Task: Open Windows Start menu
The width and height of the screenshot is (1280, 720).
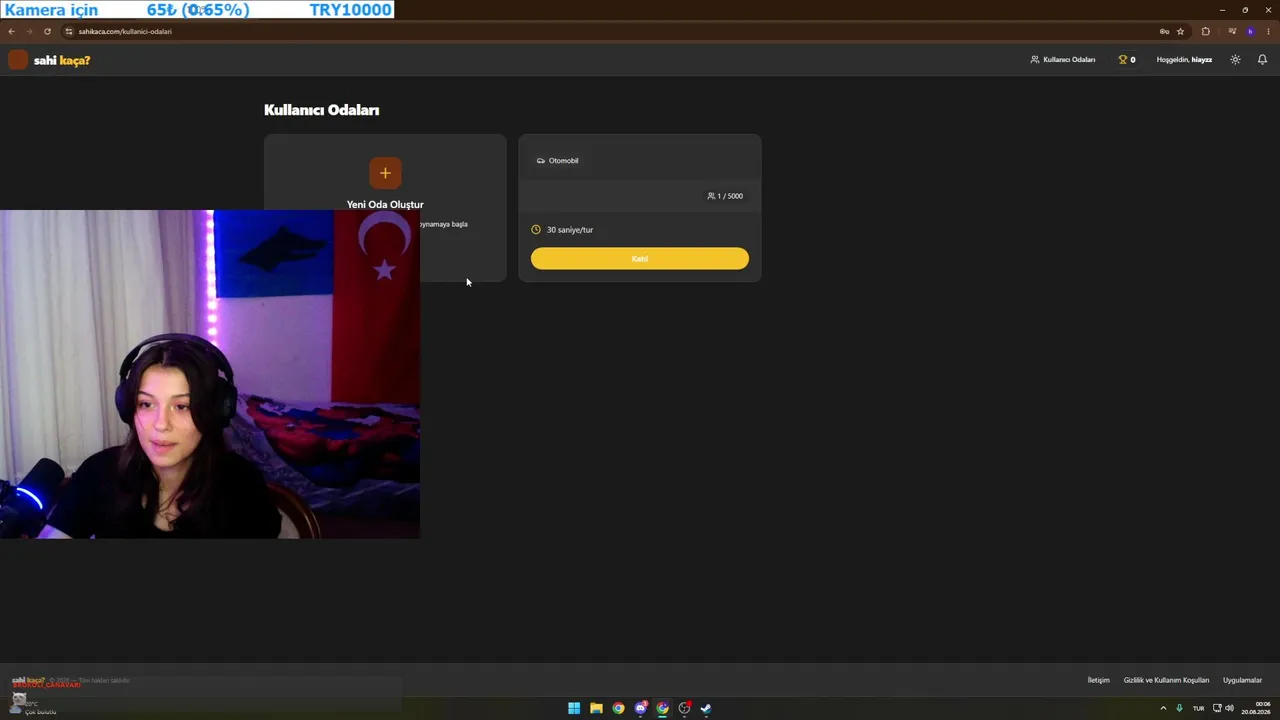Action: point(574,708)
